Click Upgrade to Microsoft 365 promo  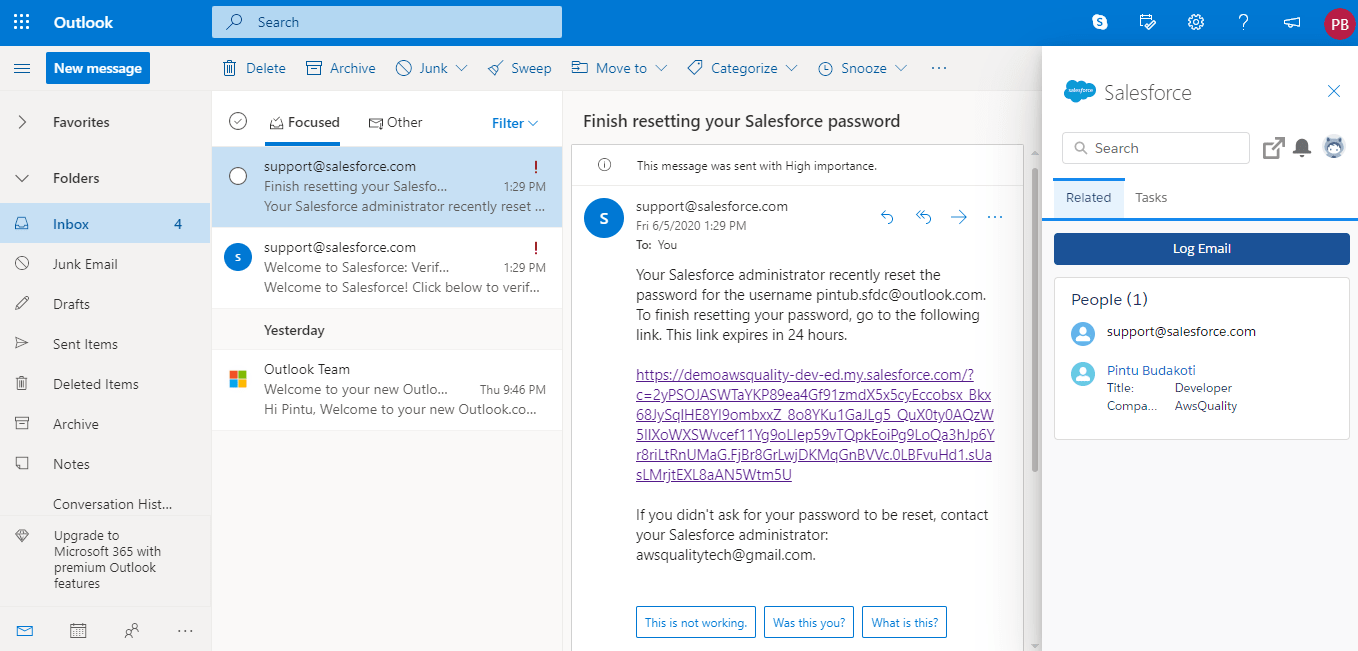click(105, 559)
